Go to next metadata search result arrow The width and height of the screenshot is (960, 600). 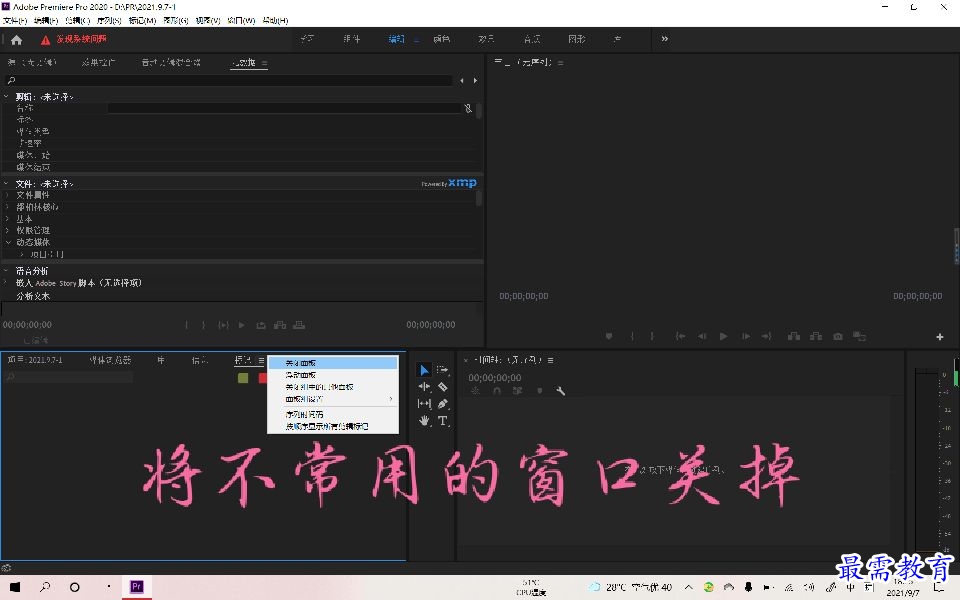(475, 80)
